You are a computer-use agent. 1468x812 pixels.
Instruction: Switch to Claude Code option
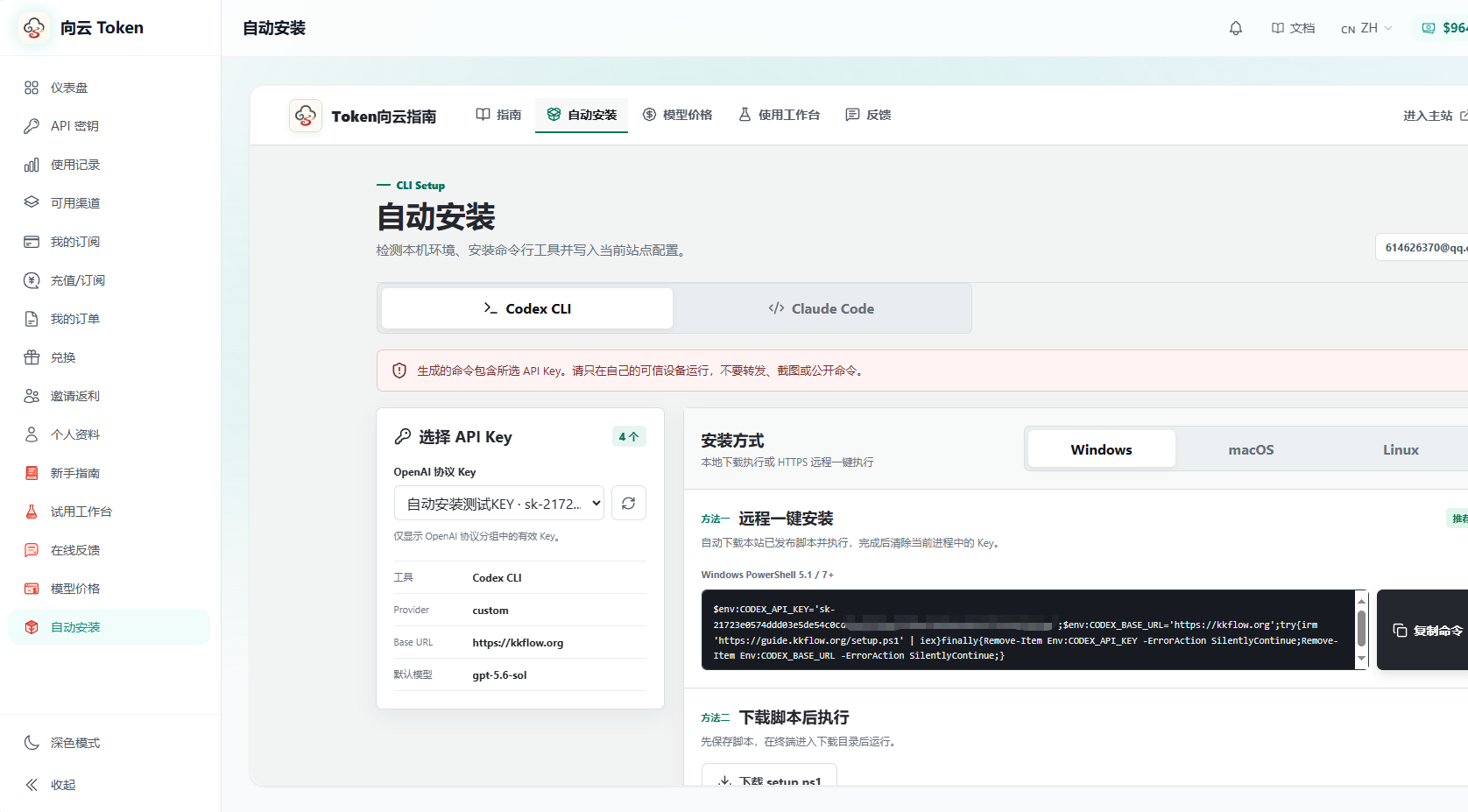[x=822, y=308]
